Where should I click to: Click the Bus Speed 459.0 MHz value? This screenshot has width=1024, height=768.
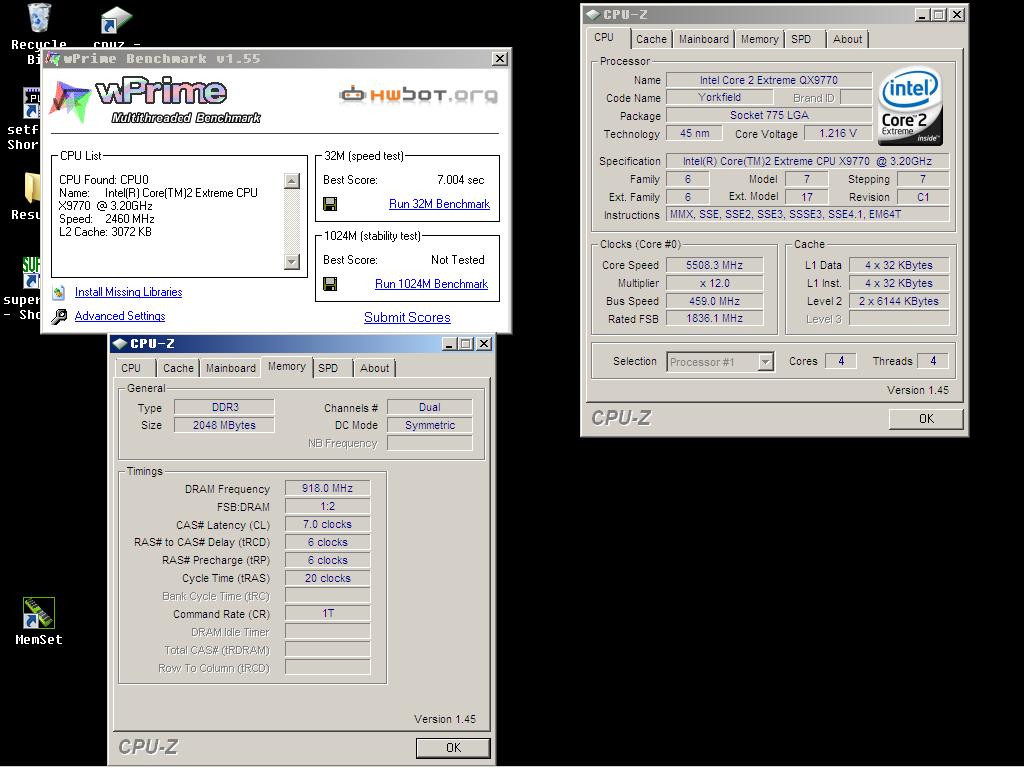coord(714,301)
